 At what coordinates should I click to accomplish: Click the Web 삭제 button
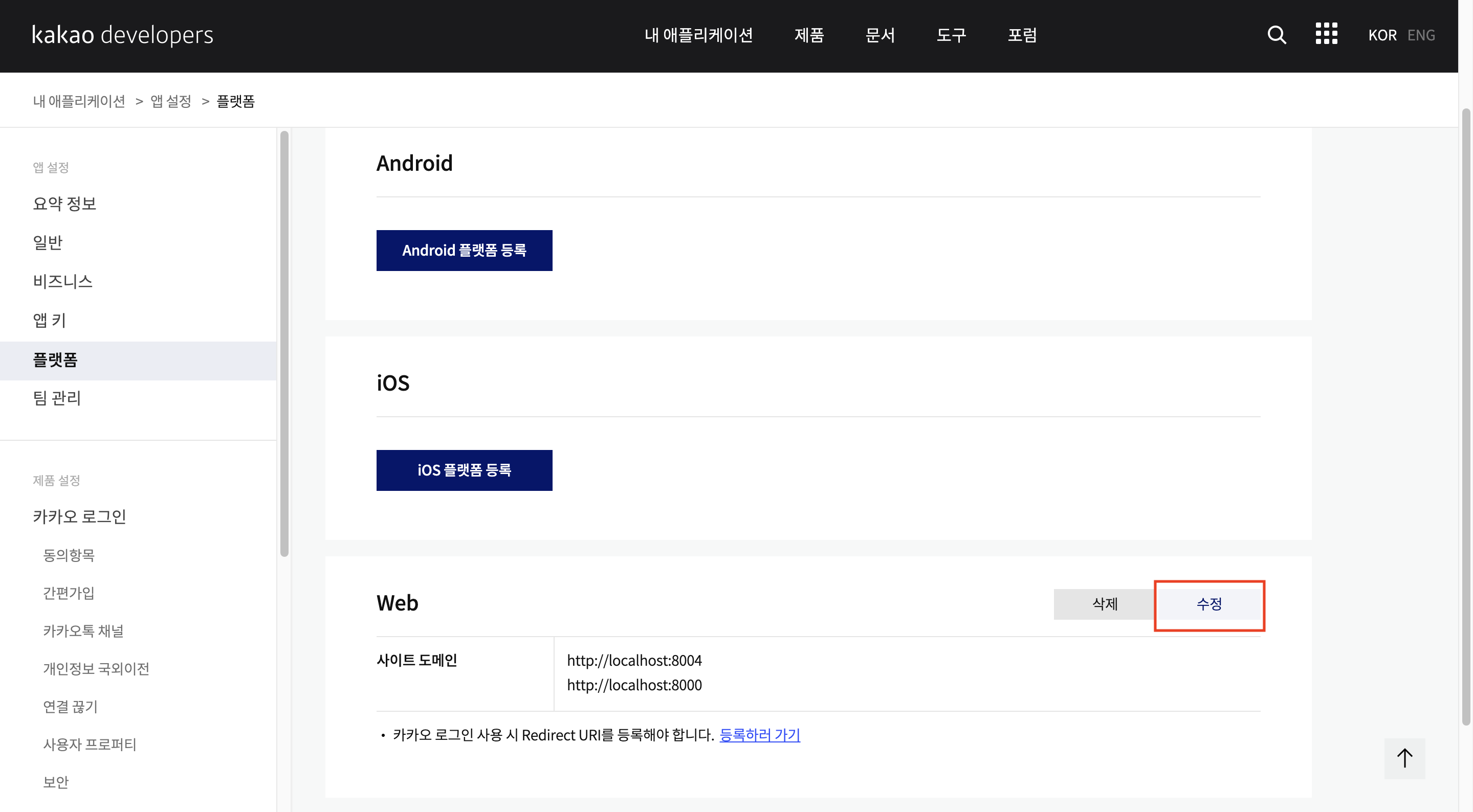point(1104,604)
